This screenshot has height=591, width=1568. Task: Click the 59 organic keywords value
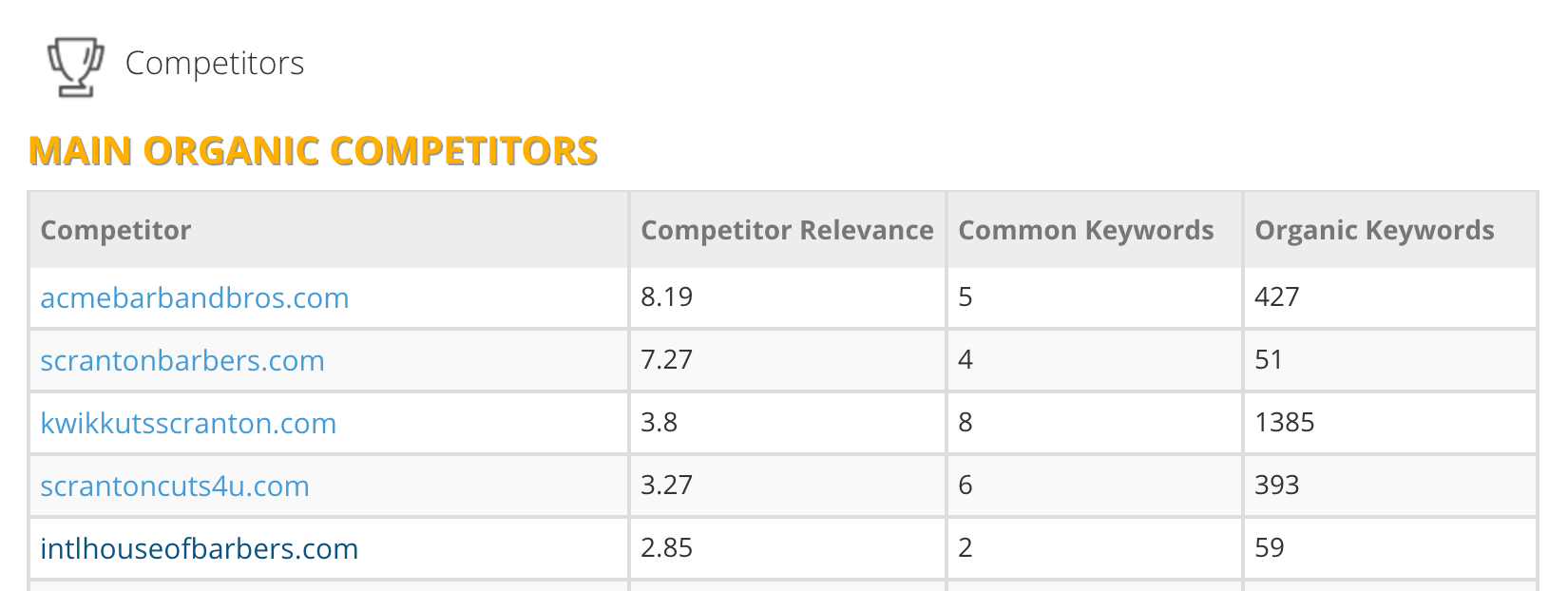tap(1270, 548)
